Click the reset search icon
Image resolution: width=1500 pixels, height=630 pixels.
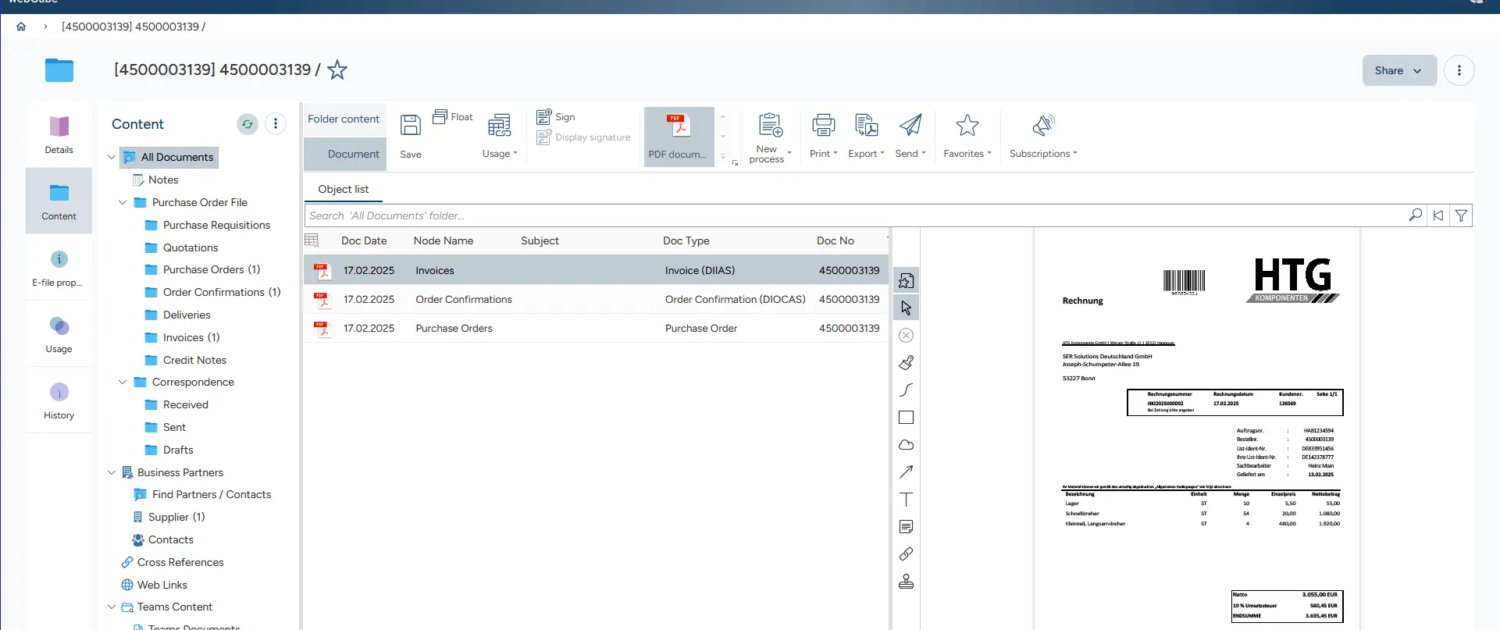[1438, 215]
